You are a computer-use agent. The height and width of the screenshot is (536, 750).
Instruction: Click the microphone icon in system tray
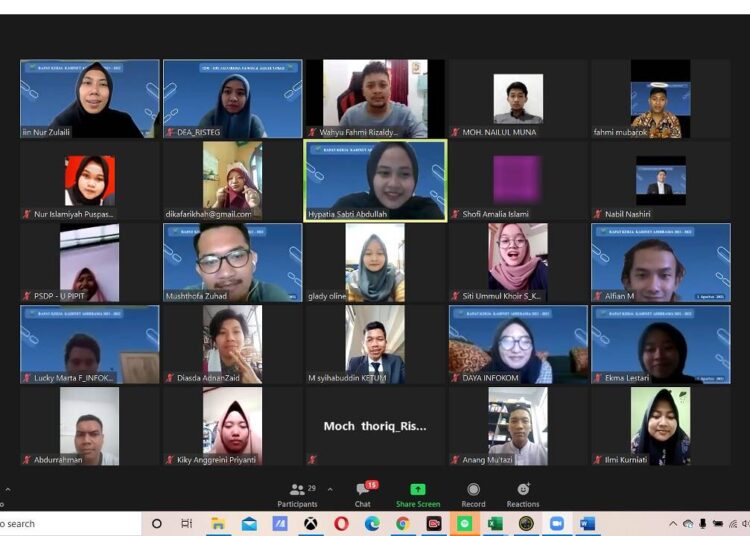point(703,524)
